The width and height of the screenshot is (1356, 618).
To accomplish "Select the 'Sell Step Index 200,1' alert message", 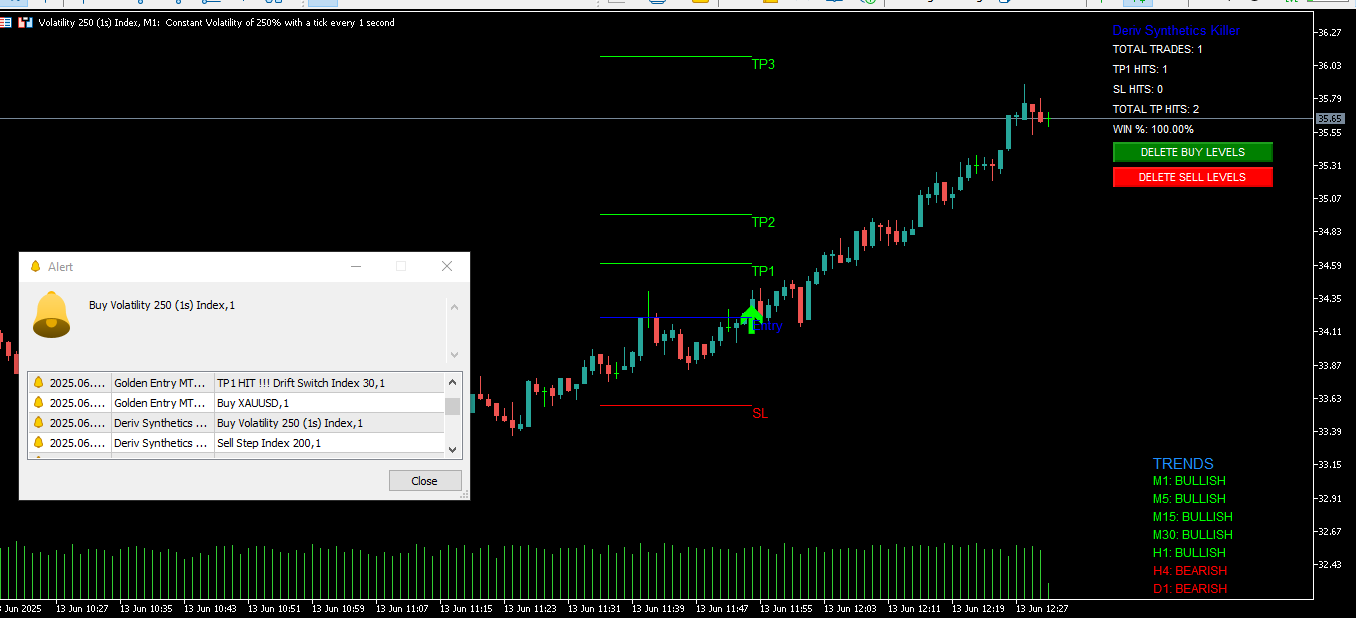I will click(269, 443).
